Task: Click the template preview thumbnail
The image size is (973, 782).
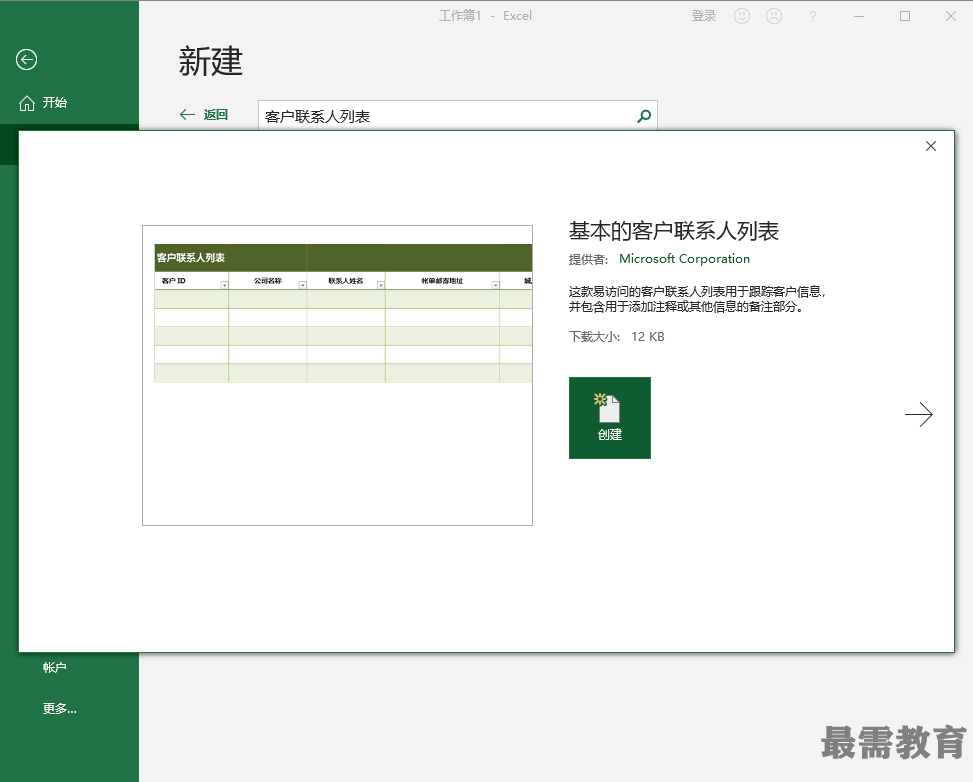Action: 338,375
